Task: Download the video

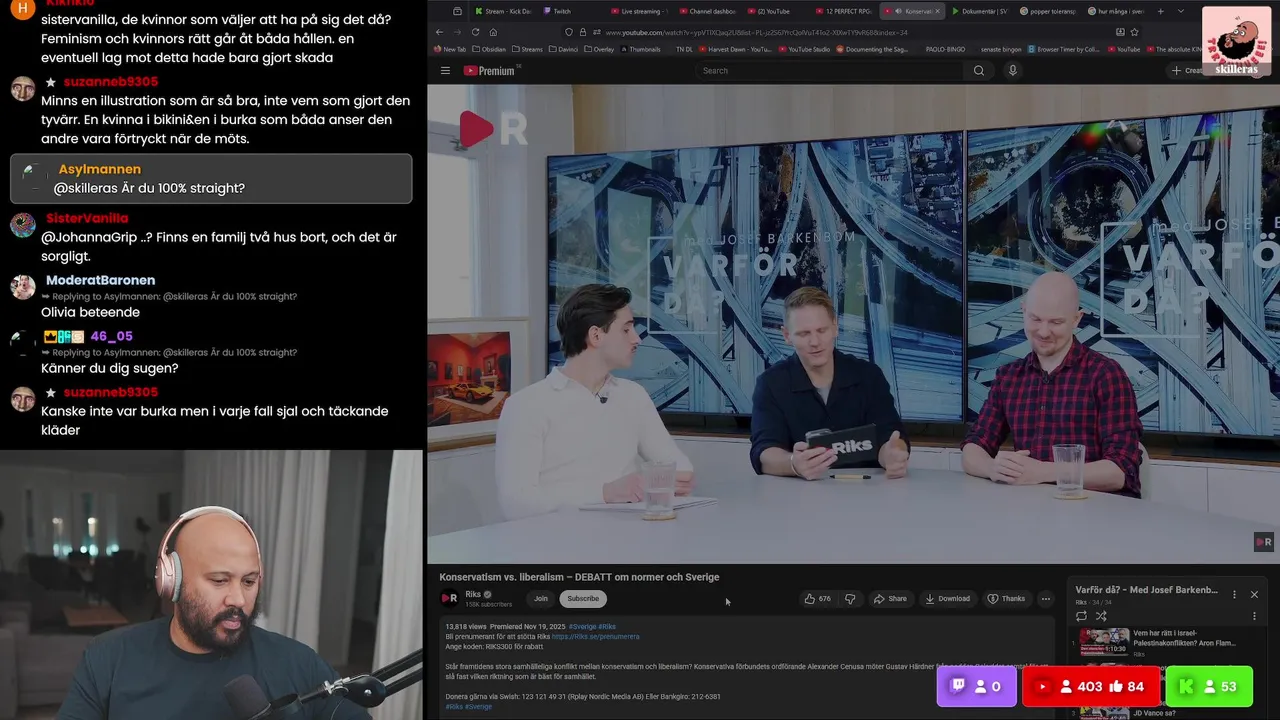Action: click(x=947, y=599)
